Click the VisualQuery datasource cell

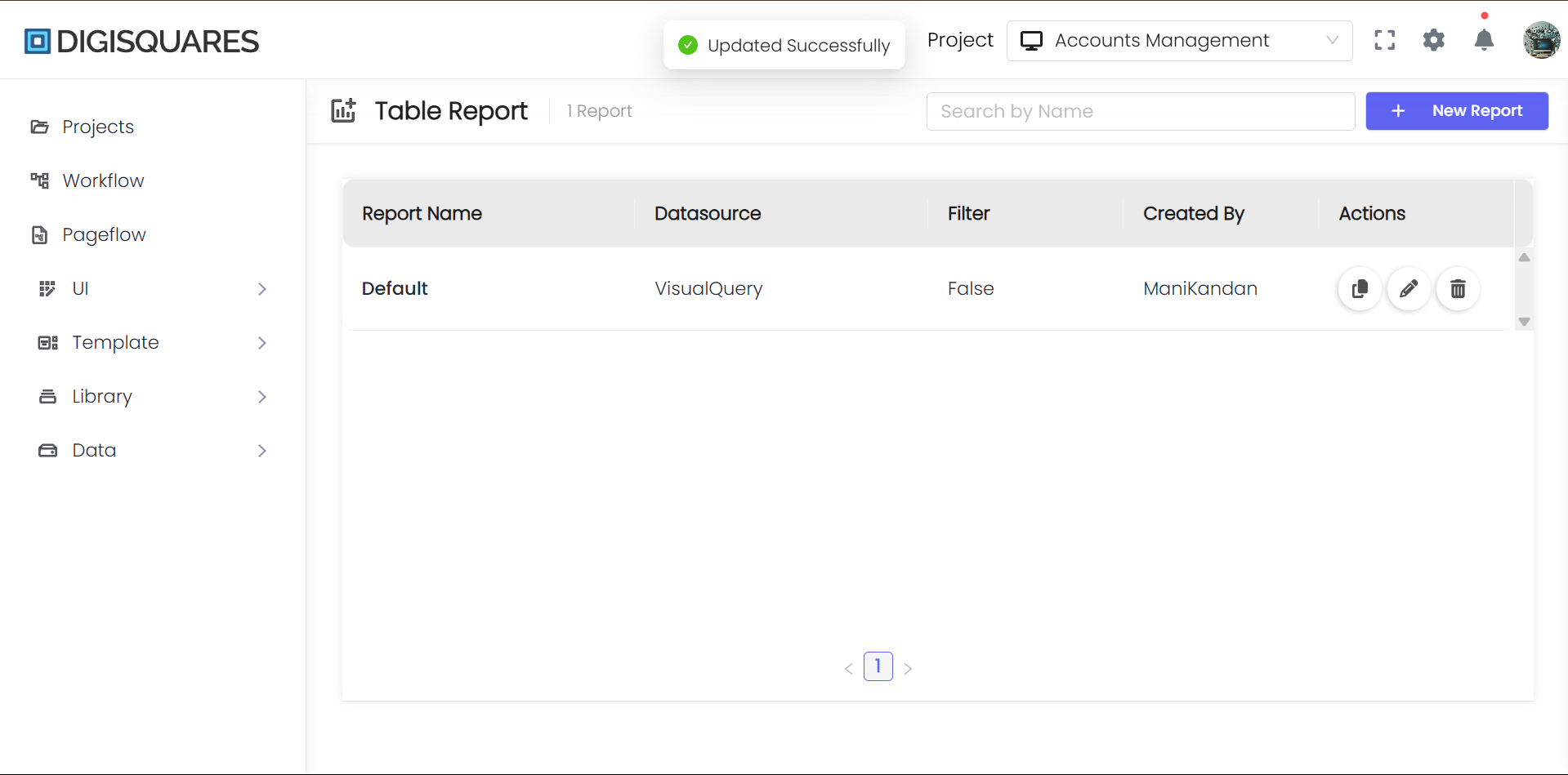(708, 288)
